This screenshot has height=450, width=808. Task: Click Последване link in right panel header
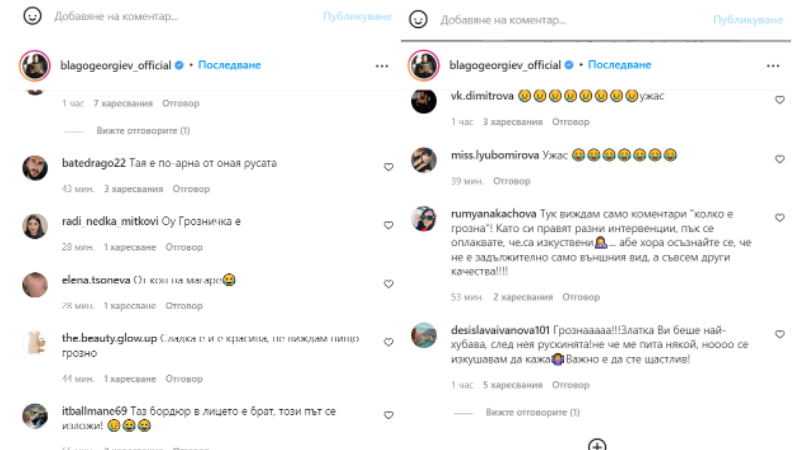(619, 64)
